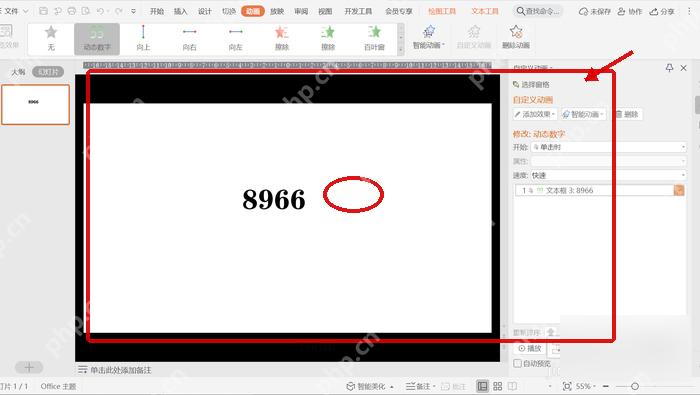Click the undo arrow icon

click(100, 11)
